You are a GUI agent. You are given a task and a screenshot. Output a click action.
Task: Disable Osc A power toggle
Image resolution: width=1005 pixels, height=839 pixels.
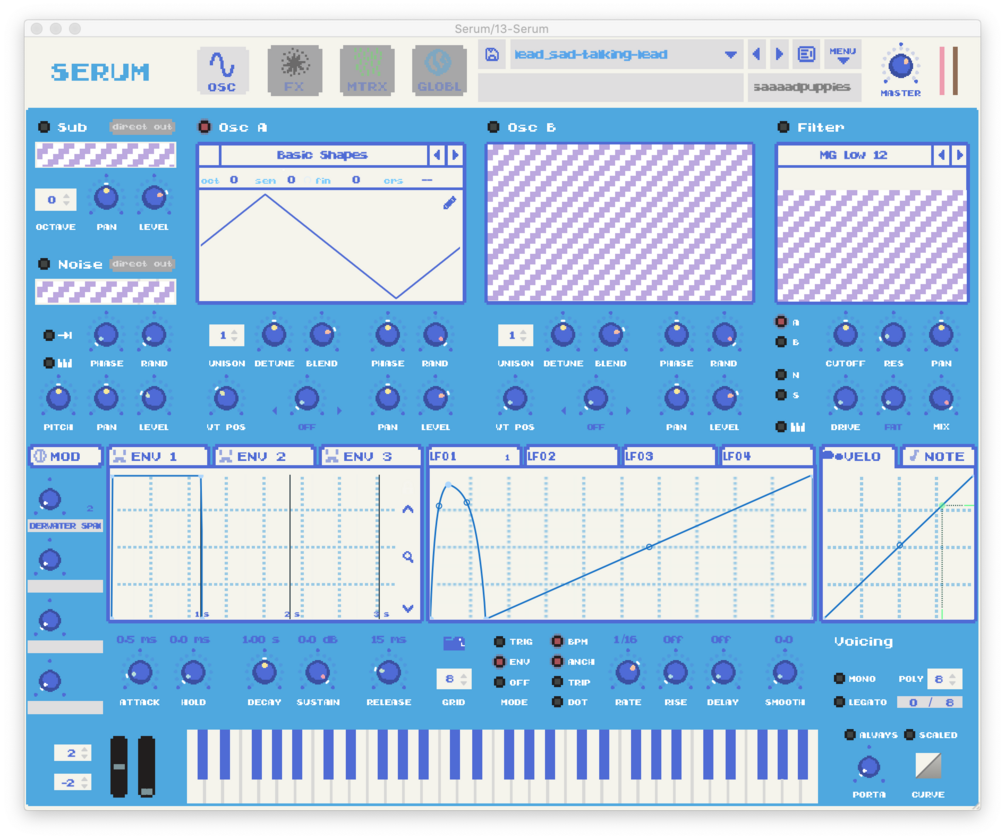point(204,127)
